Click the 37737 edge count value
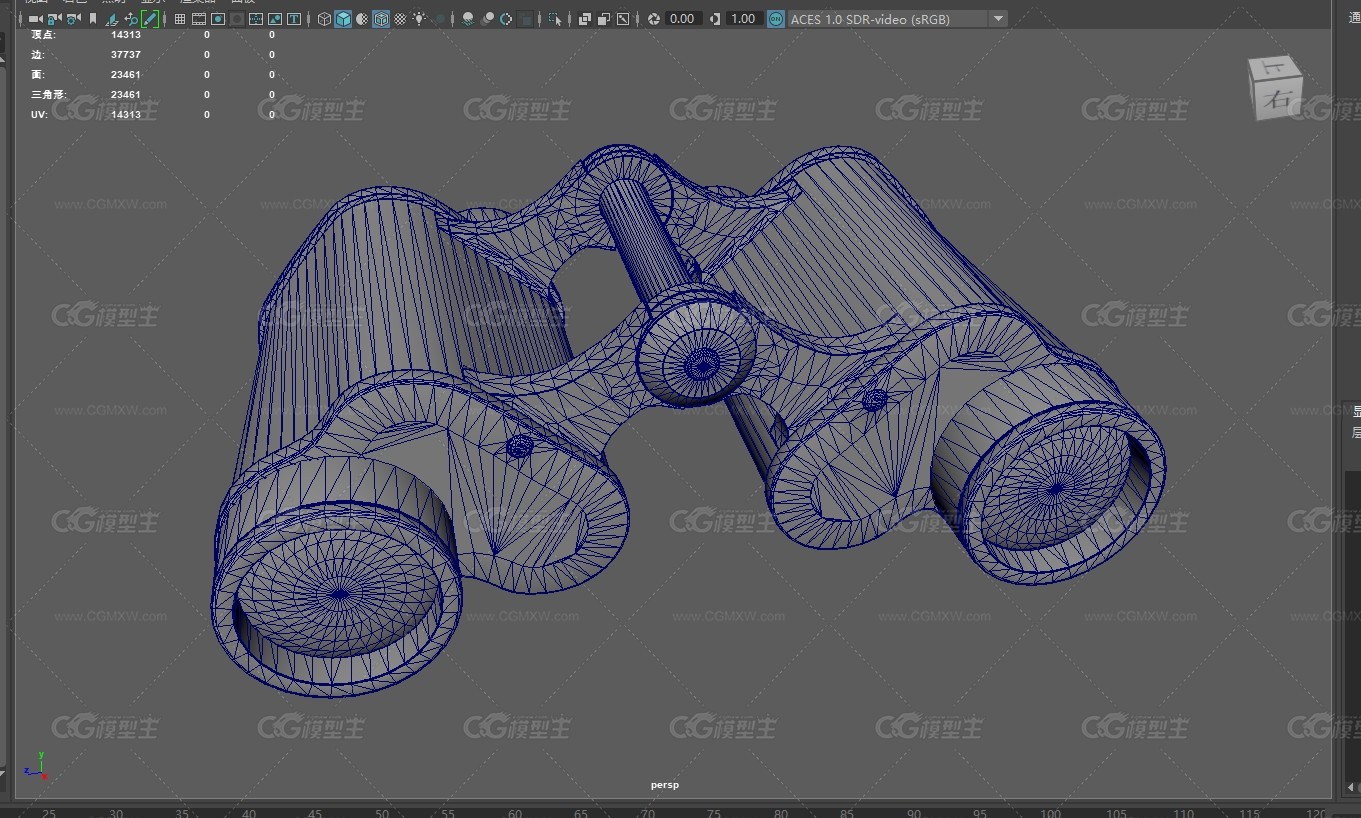The width and height of the screenshot is (1361, 818). (x=126, y=55)
